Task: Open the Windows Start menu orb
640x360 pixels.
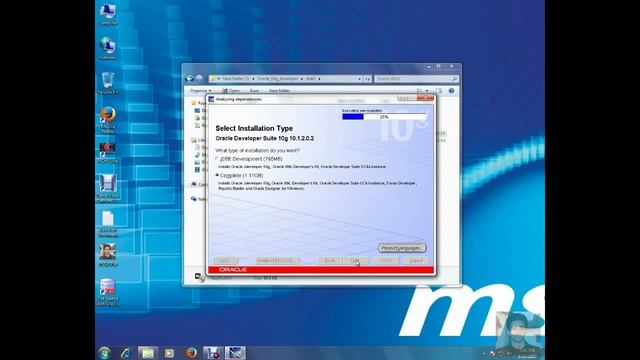Action: tap(104, 353)
